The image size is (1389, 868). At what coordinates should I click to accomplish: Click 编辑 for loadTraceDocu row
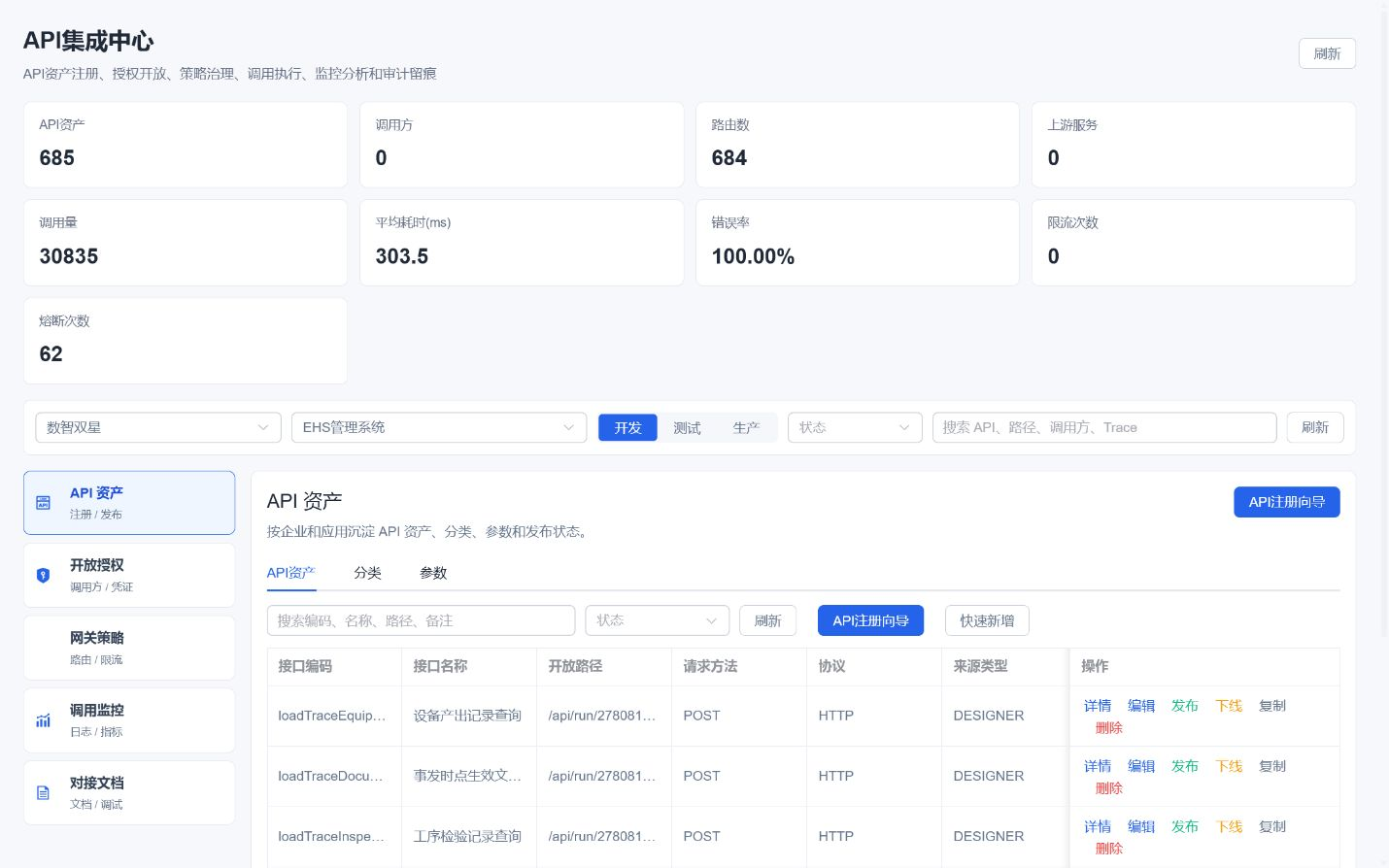[1141, 766]
